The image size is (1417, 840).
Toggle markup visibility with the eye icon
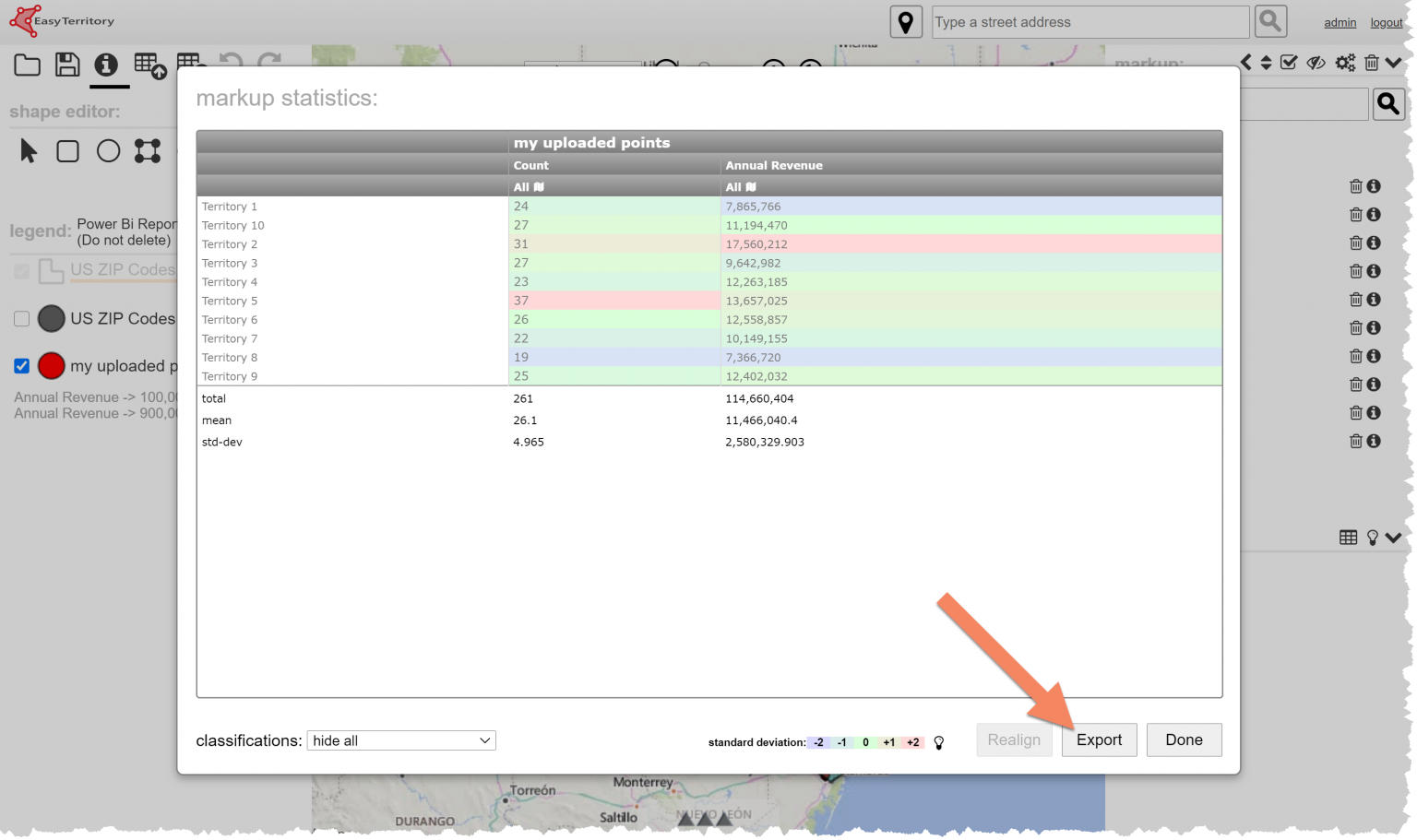(x=1316, y=62)
